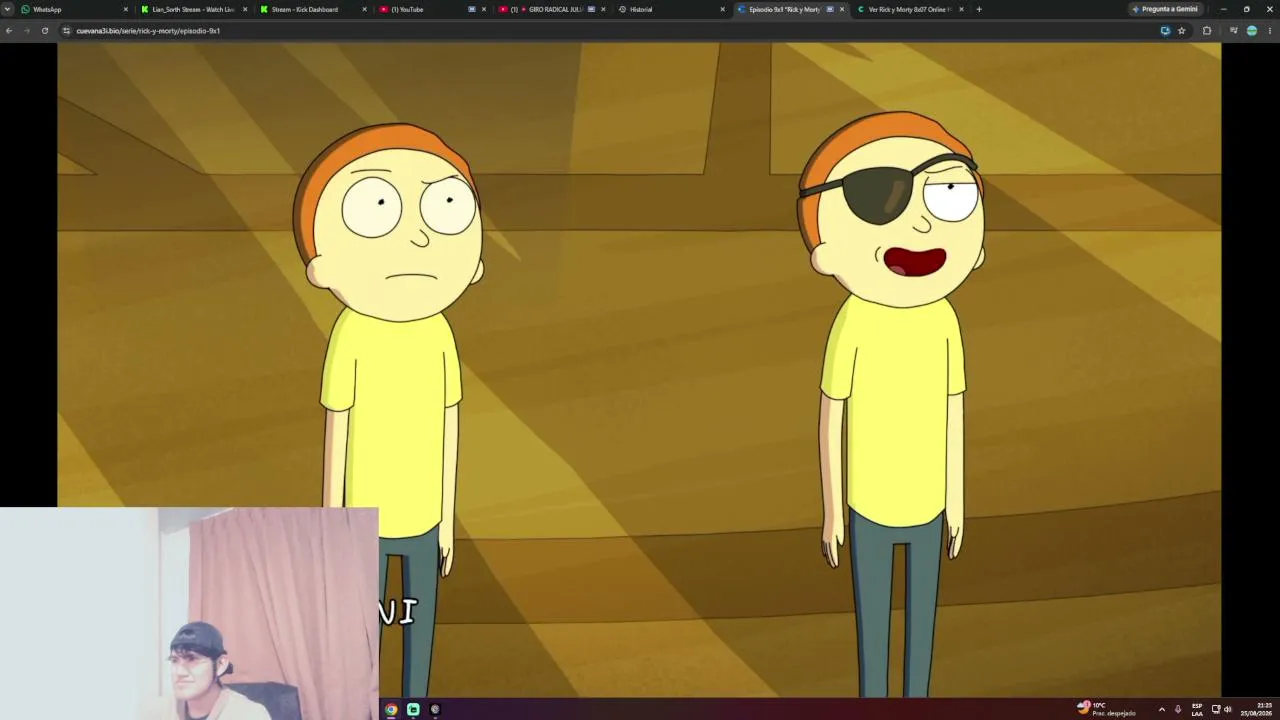Open the GIRO RADICAL YouTube tab
Viewport: 1280px width, 720px height.
pyautogui.click(x=552, y=9)
